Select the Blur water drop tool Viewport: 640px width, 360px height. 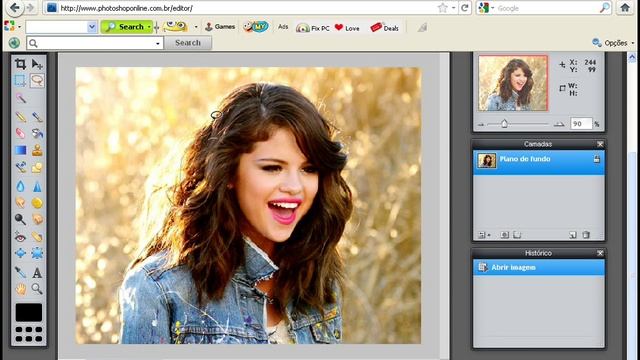point(20,187)
